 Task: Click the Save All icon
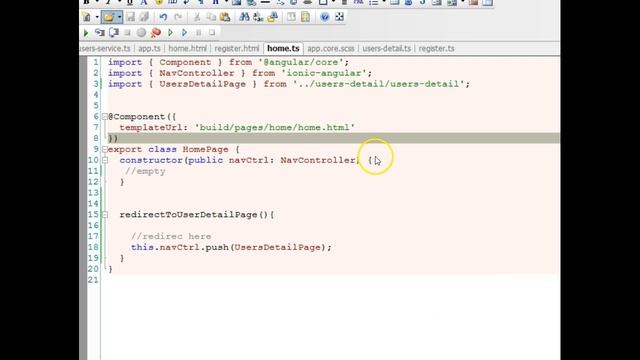[x=144, y=17]
